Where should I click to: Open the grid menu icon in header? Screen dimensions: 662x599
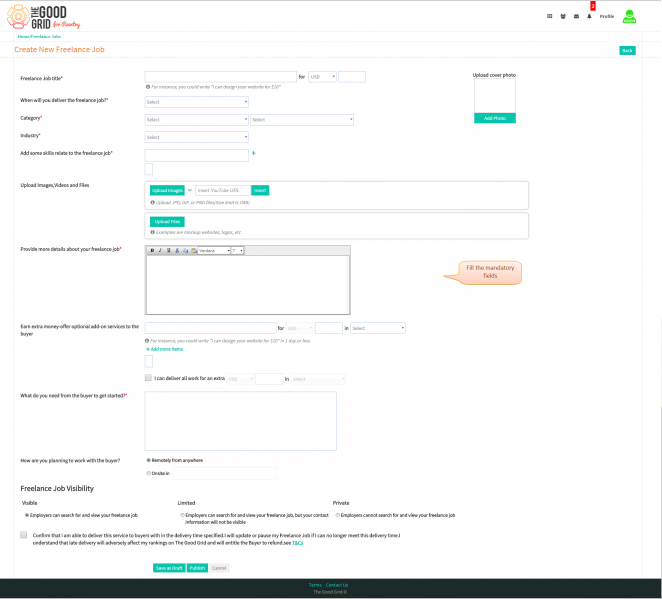549,16
